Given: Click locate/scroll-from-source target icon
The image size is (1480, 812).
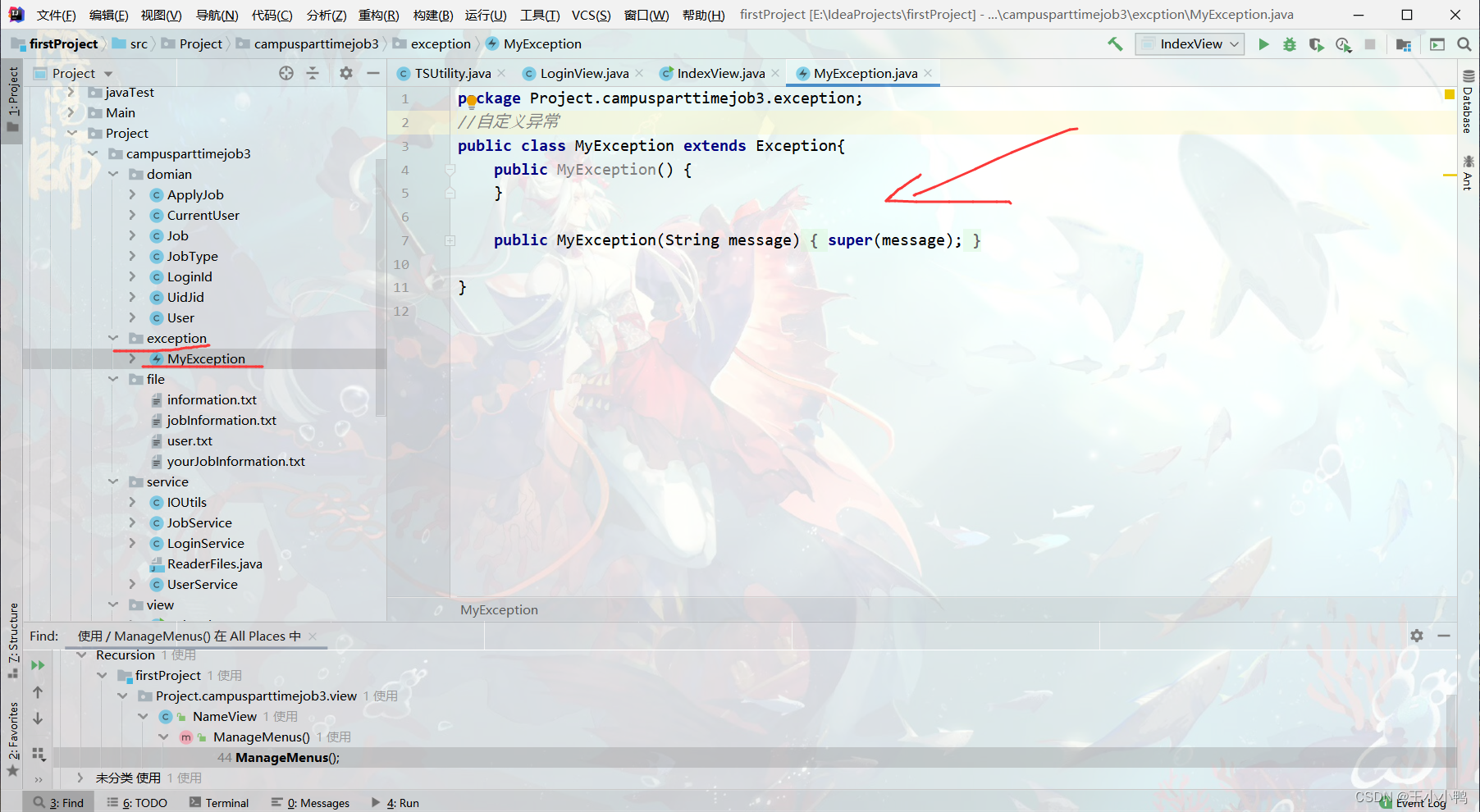Looking at the screenshot, I should click(x=286, y=73).
